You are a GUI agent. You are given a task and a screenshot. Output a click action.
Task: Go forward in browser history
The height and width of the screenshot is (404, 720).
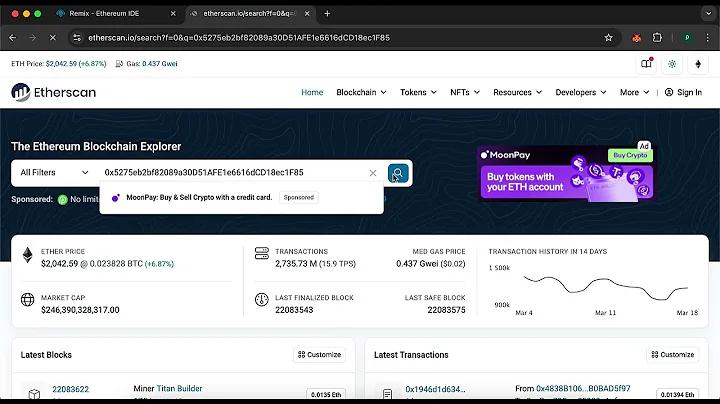[33, 38]
